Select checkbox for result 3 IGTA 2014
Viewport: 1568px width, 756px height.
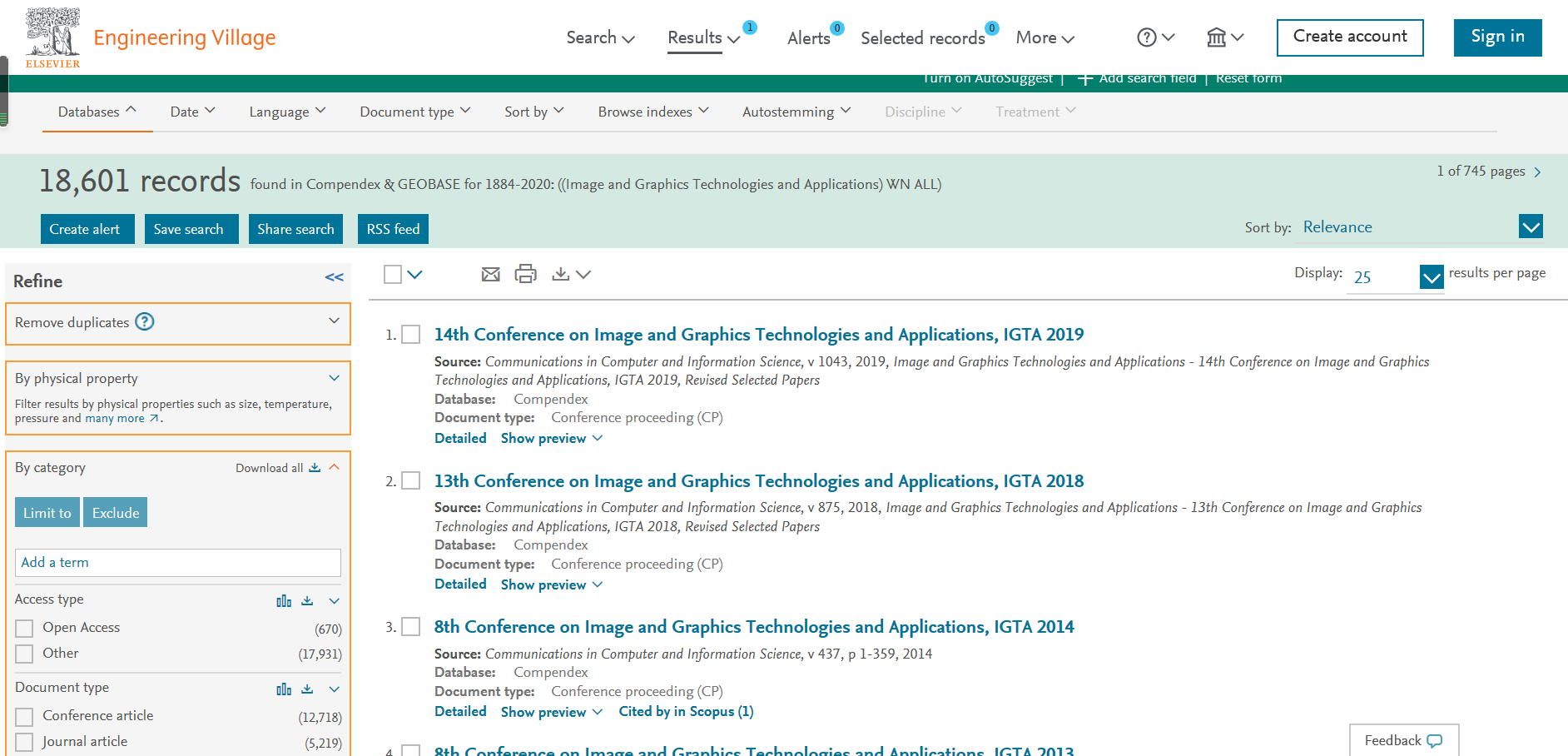411,626
